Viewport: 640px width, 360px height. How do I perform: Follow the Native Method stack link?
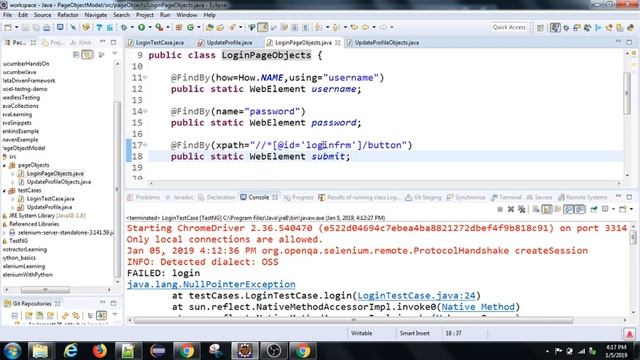coord(478,307)
